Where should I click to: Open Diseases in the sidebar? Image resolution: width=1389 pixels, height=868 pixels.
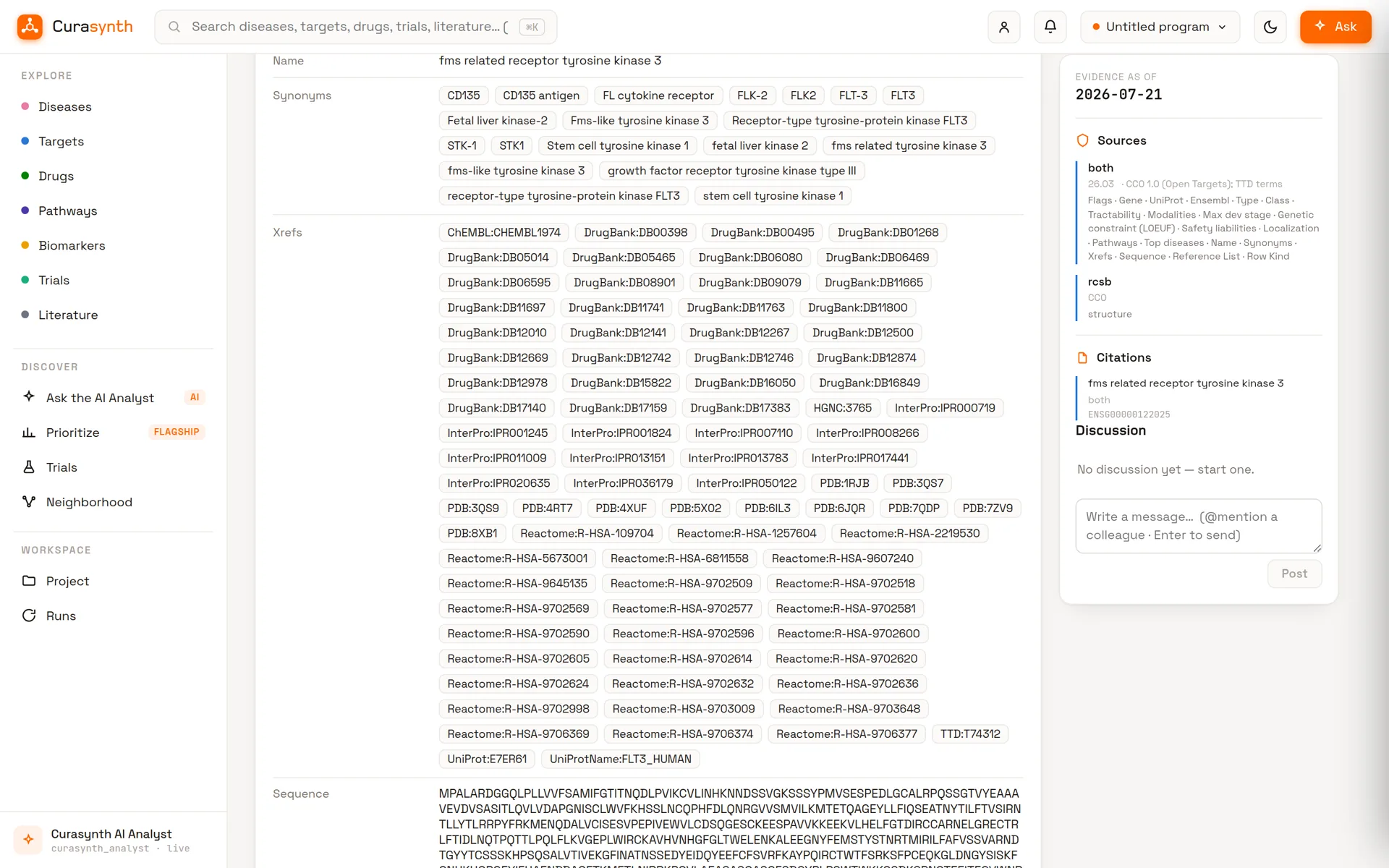click(64, 106)
